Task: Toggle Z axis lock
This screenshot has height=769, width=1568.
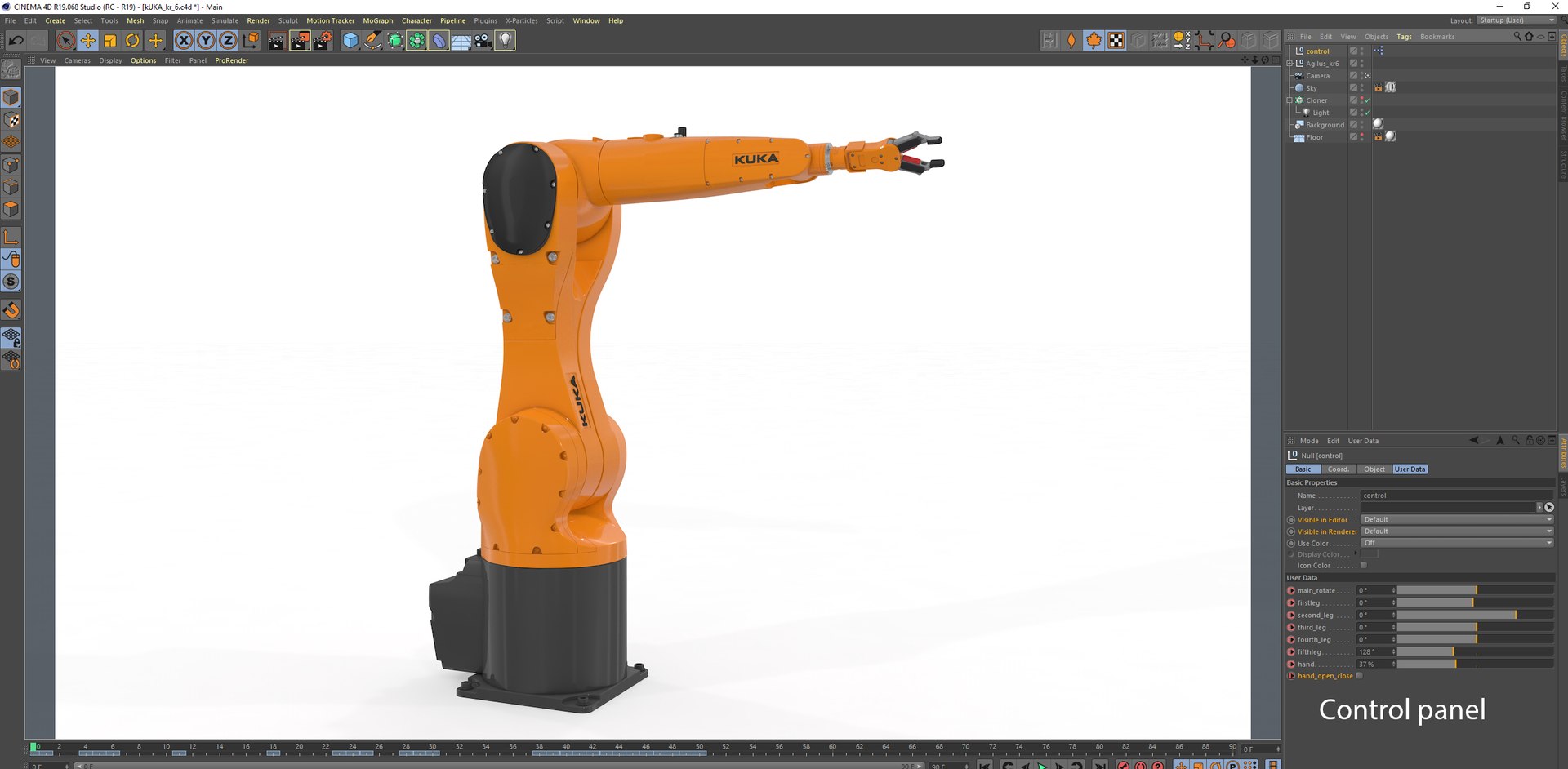Action: [228, 40]
